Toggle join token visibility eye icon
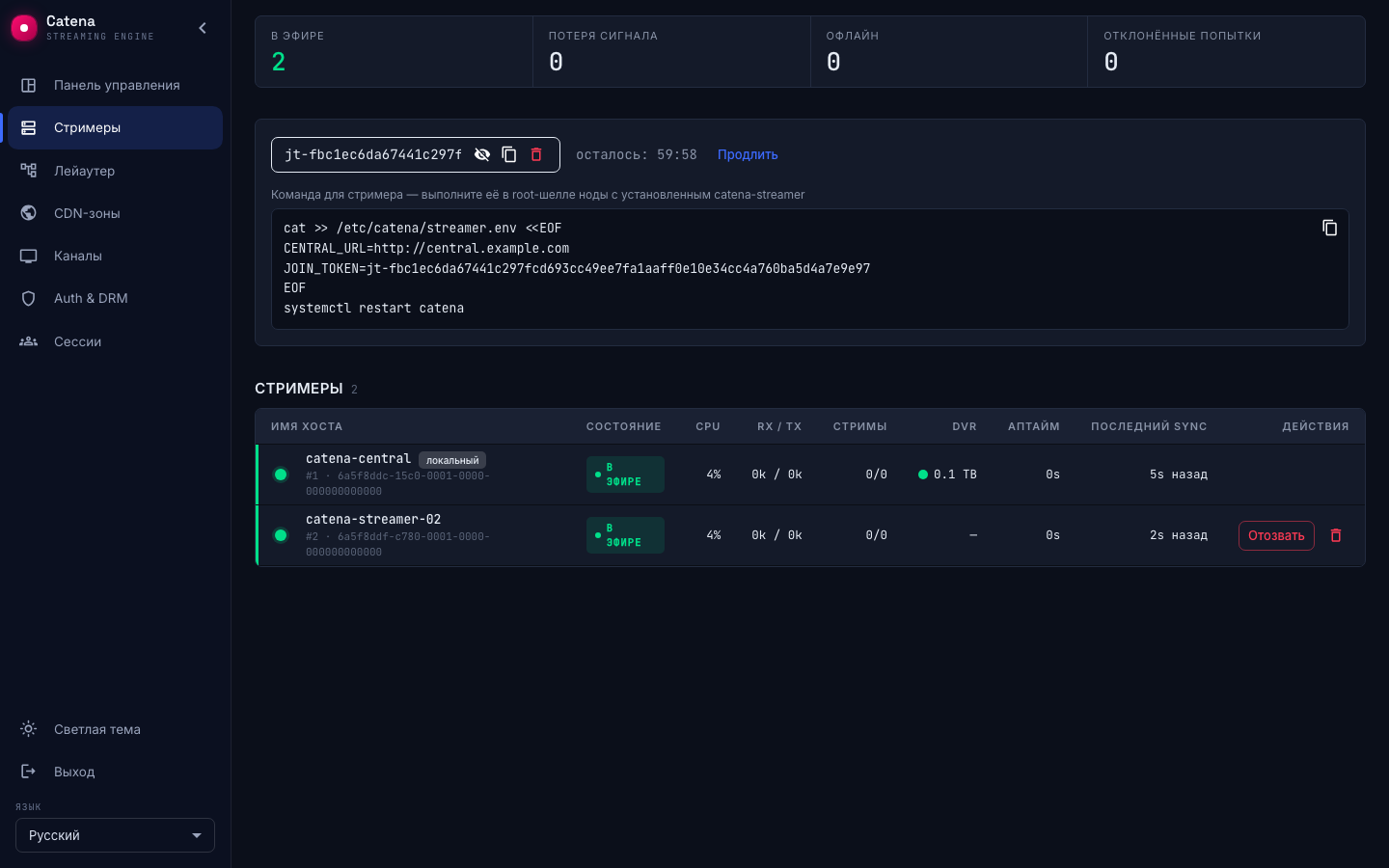1389x868 pixels. click(482, 154)
